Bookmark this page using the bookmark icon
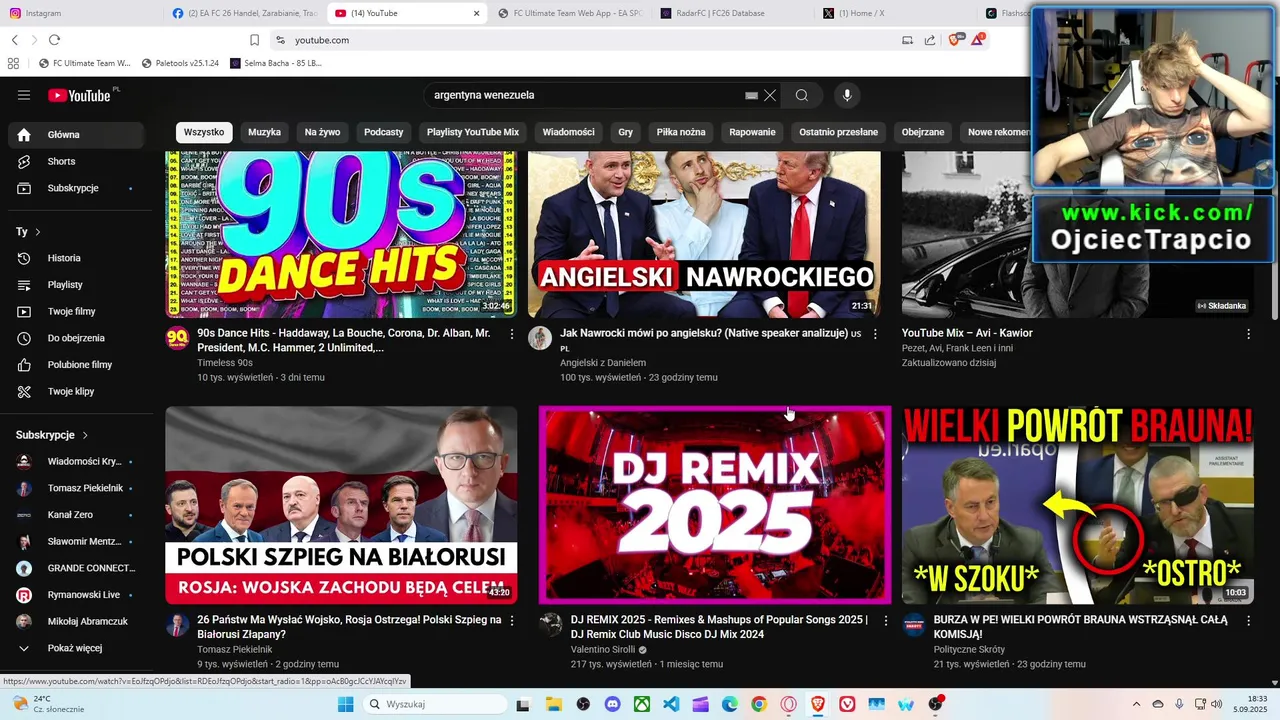Viewport: 1280px width, 720px height. [x=254, y=40]
